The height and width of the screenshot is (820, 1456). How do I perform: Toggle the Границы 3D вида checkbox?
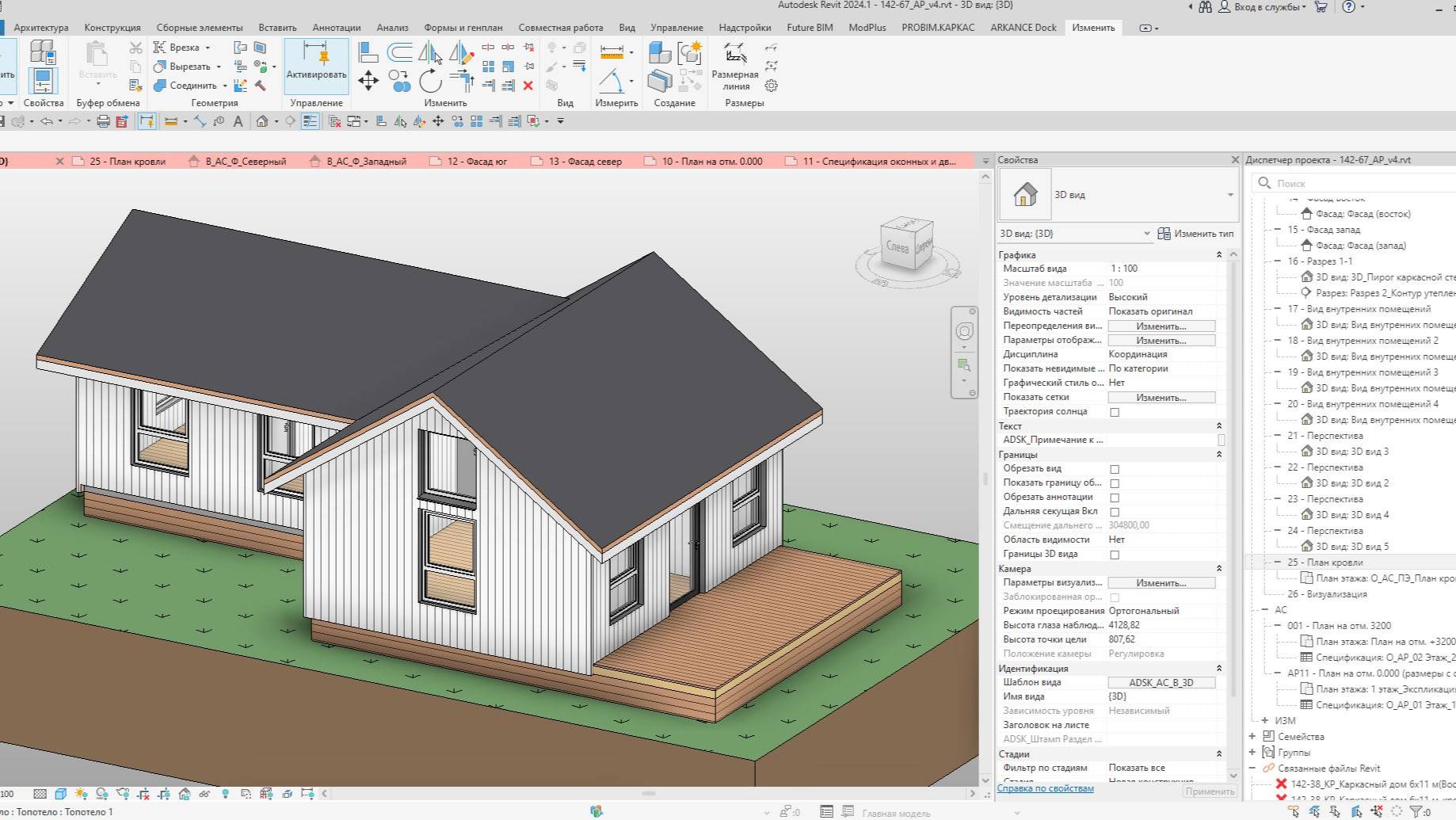[1115, 554]
